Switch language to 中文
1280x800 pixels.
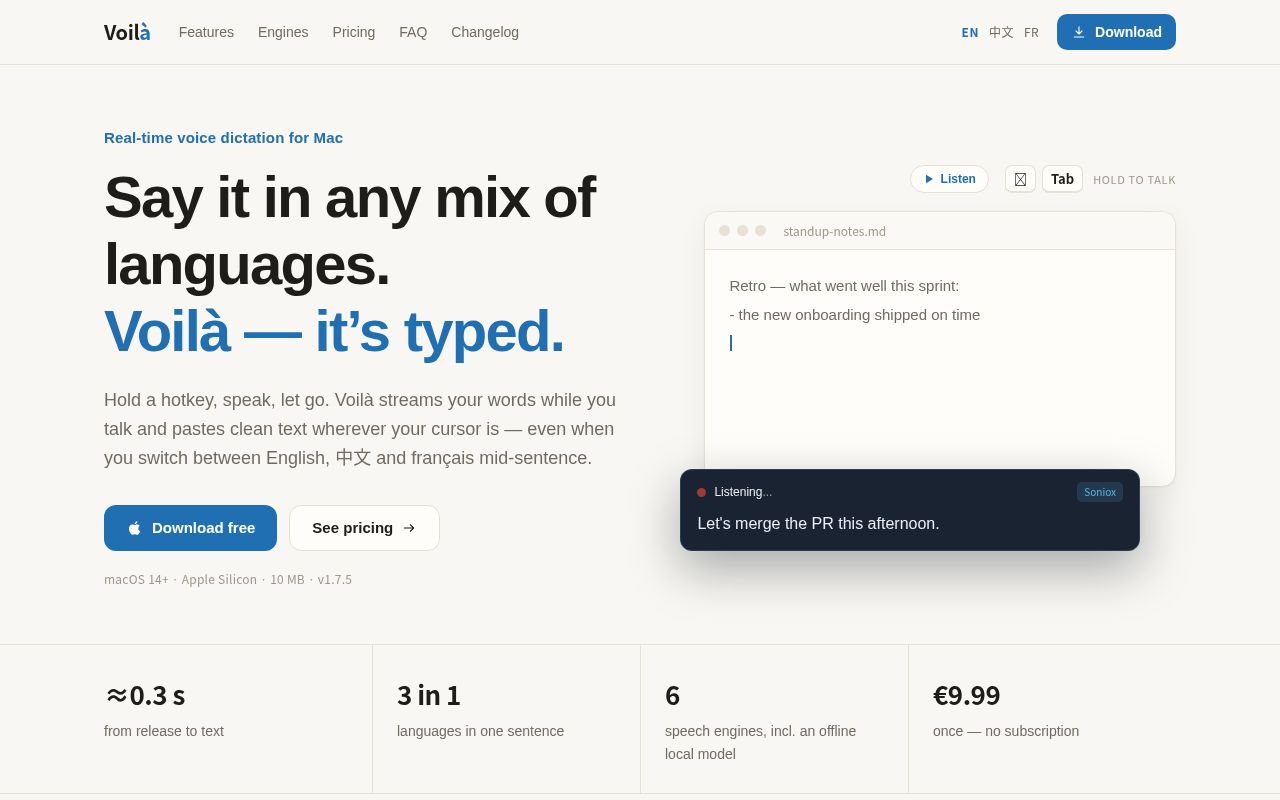coord(1001,32)
